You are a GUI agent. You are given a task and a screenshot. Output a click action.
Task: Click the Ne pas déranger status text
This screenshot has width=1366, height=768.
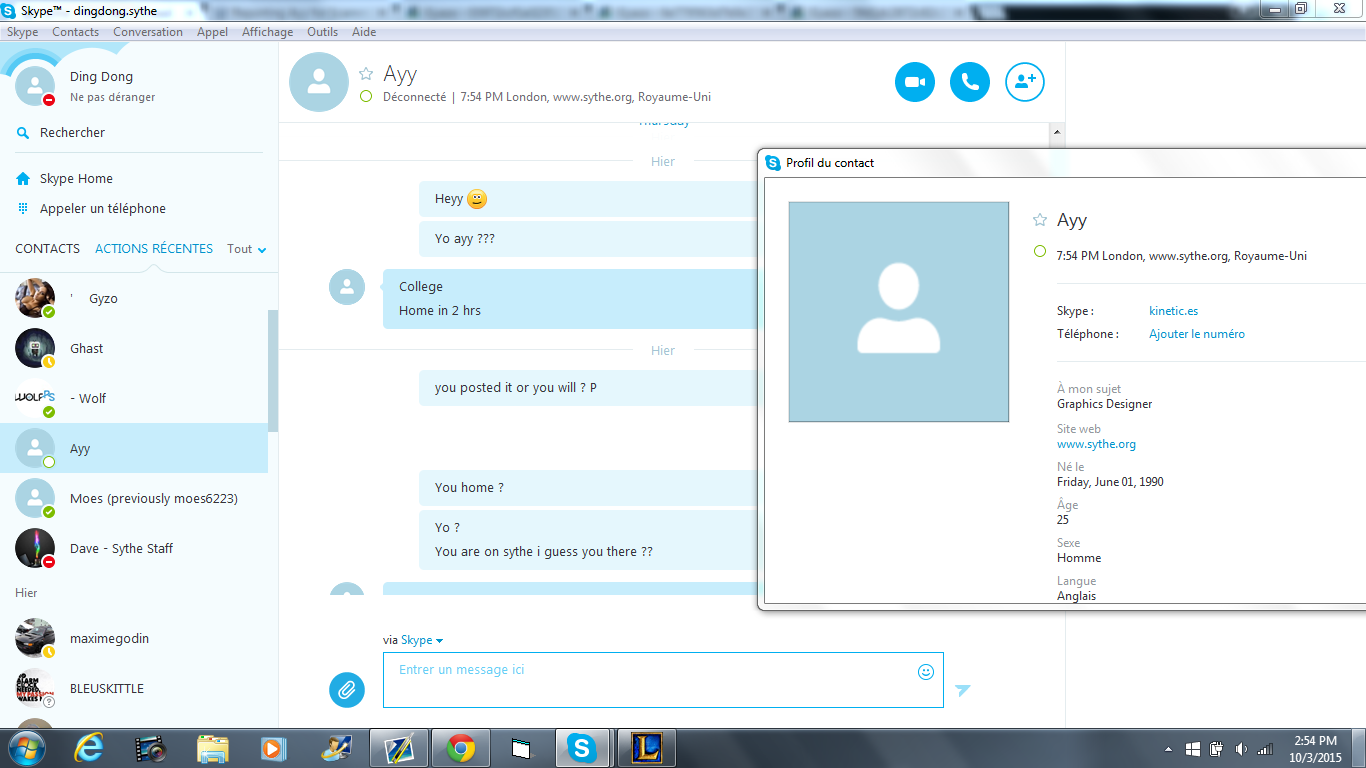tap(112, 98)
